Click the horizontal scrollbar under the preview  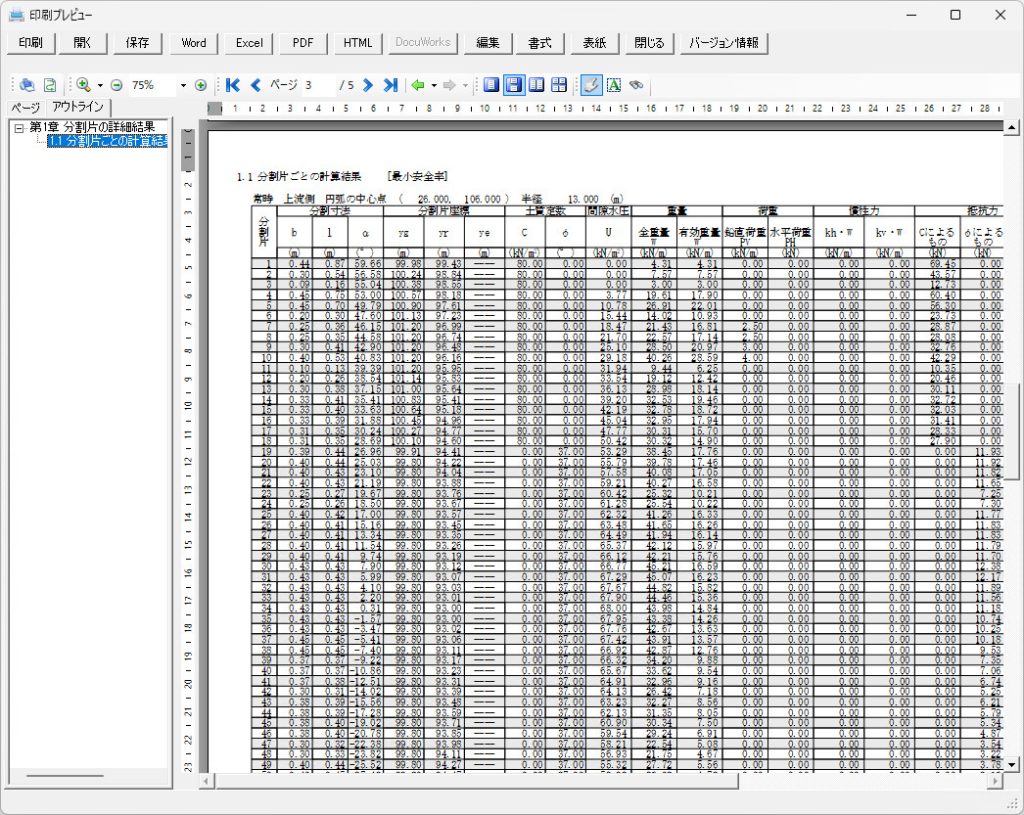[600, 781]
